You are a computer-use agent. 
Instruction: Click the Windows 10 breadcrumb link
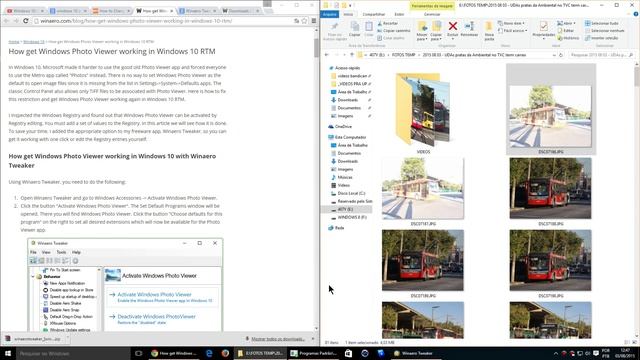pos(33,42)
